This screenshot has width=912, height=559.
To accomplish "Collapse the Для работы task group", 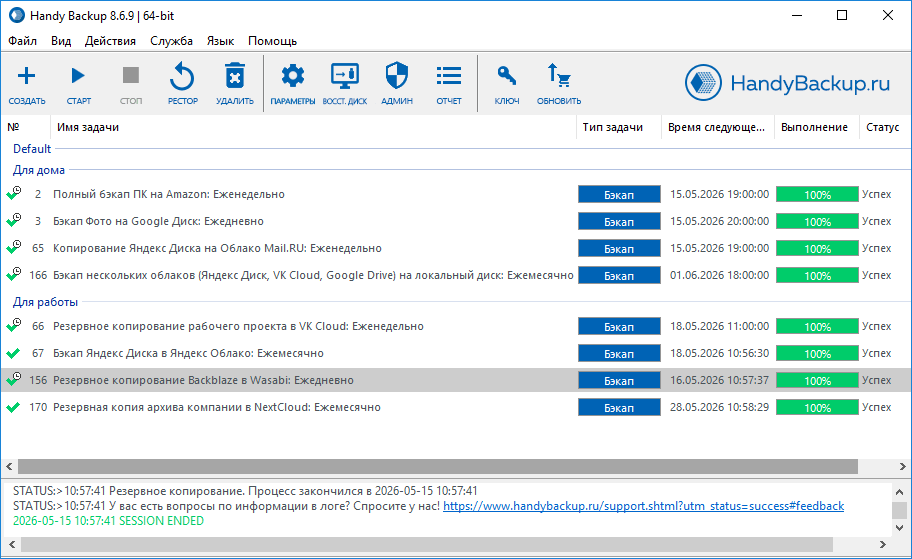I will coord(45,302).
